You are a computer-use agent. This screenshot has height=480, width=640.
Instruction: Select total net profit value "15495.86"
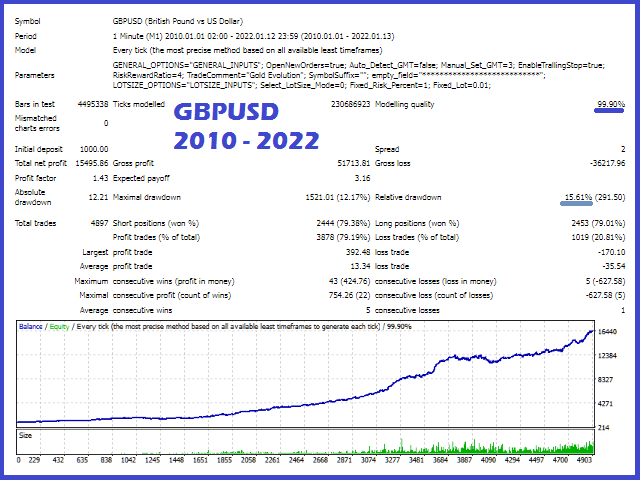92,163
